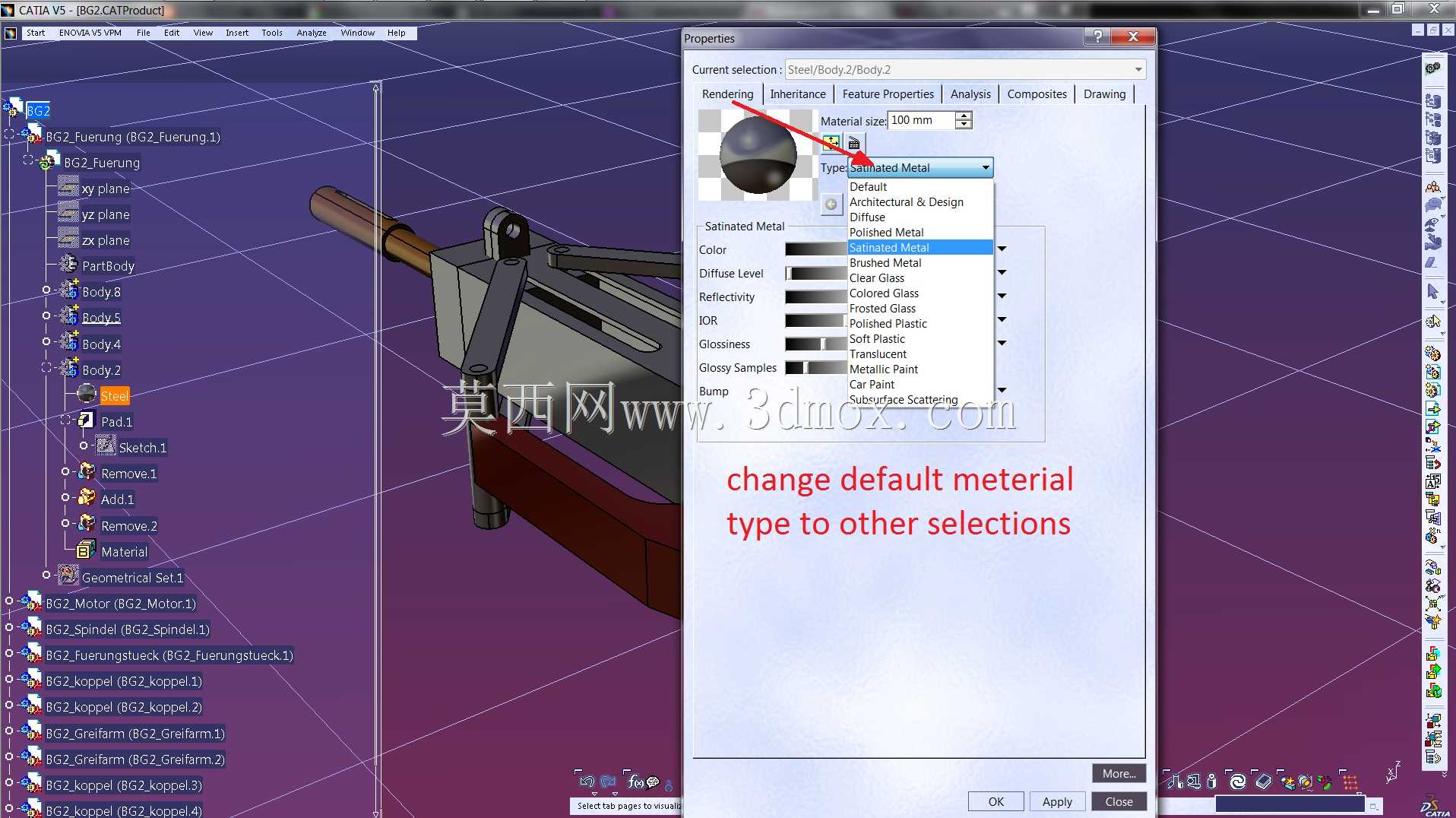Click the More... button
This screenshot has height=818, width=1456.
point(1119,774)
